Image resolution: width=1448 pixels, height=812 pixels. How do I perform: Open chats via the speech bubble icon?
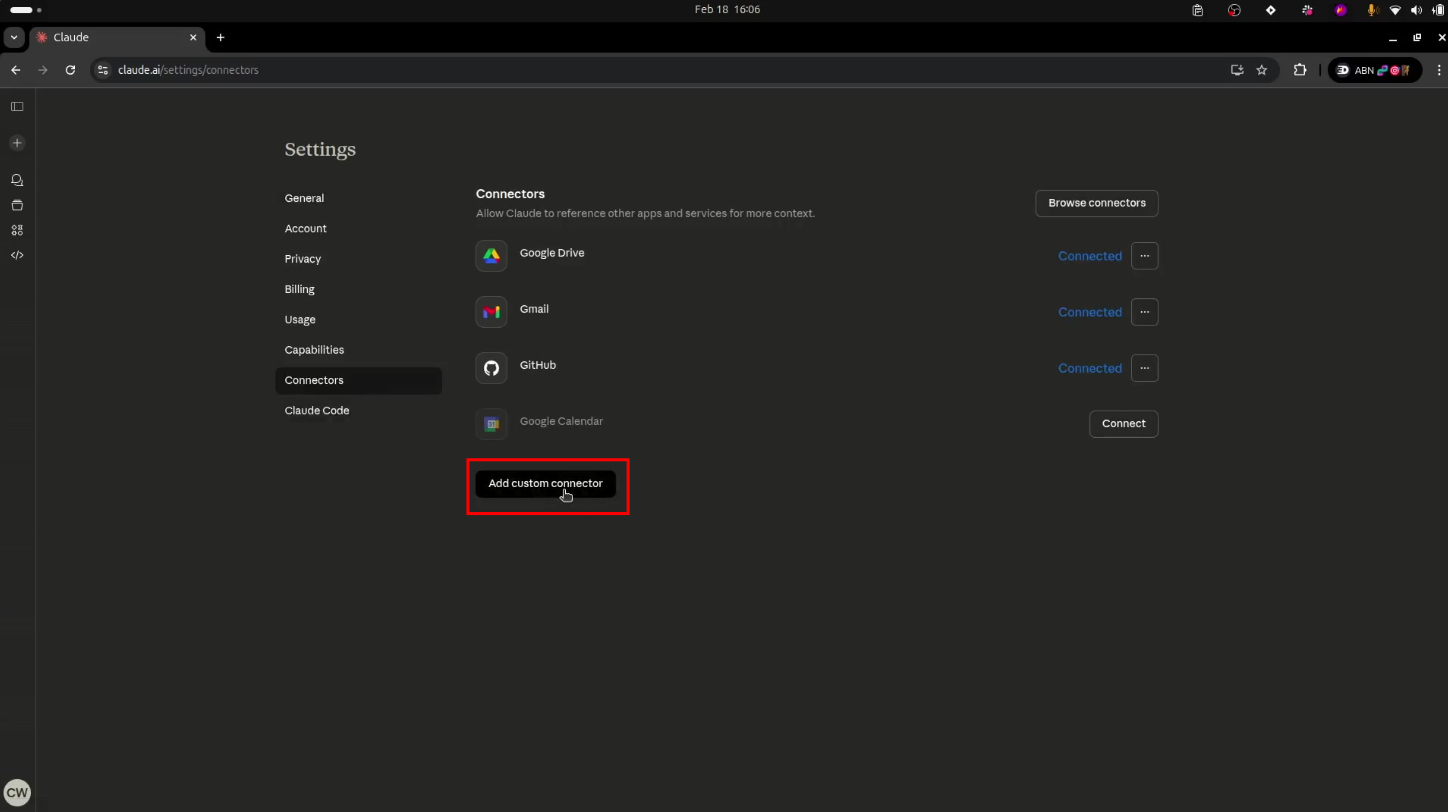coord(16,180)
